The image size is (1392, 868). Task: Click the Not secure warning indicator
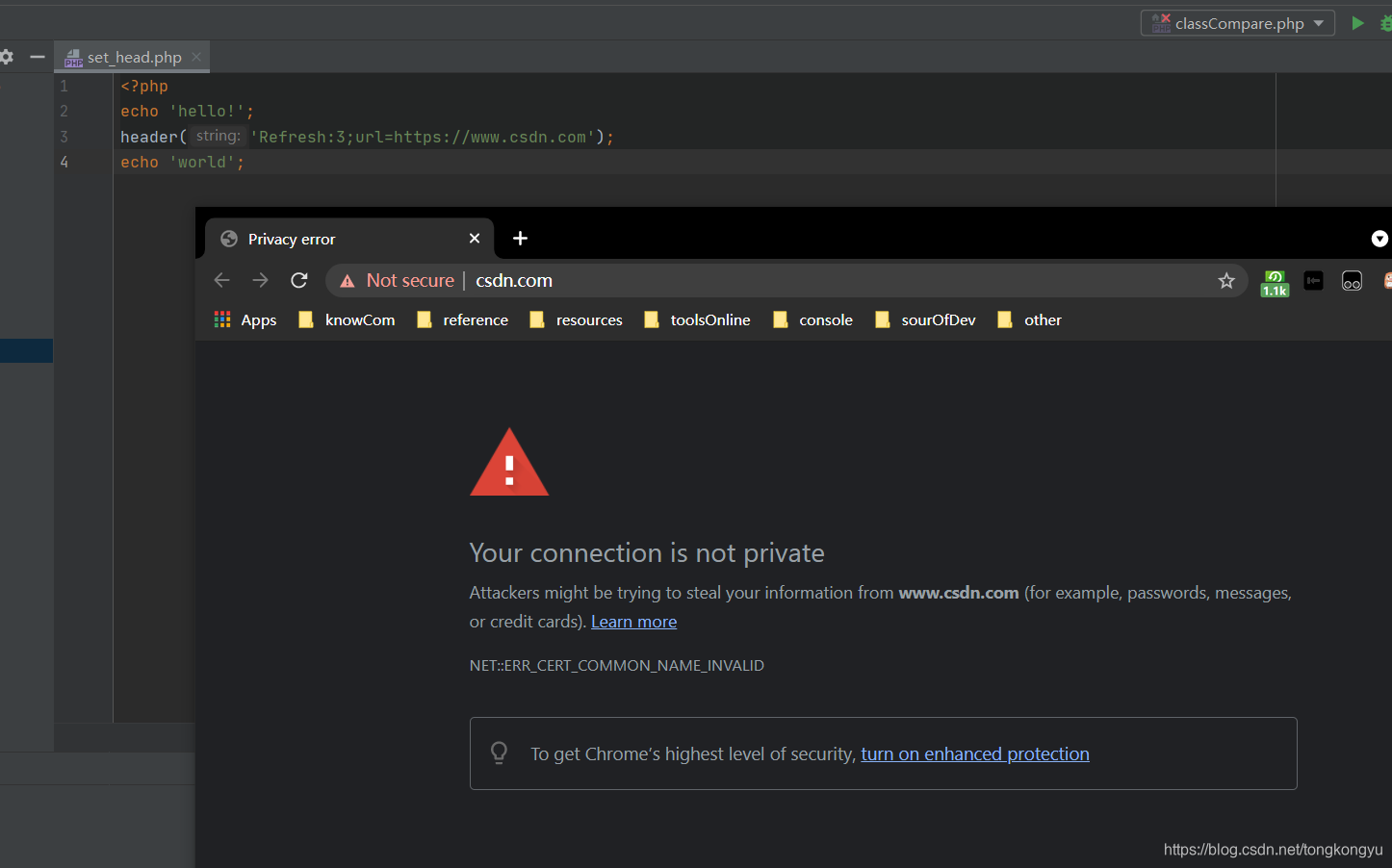[x=398, y=280]
